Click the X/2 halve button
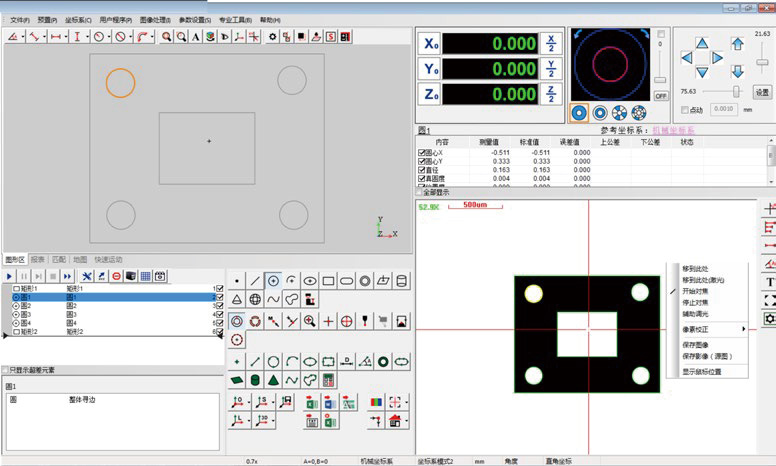Viewport: 776px width, 466px height. point(551,43)
